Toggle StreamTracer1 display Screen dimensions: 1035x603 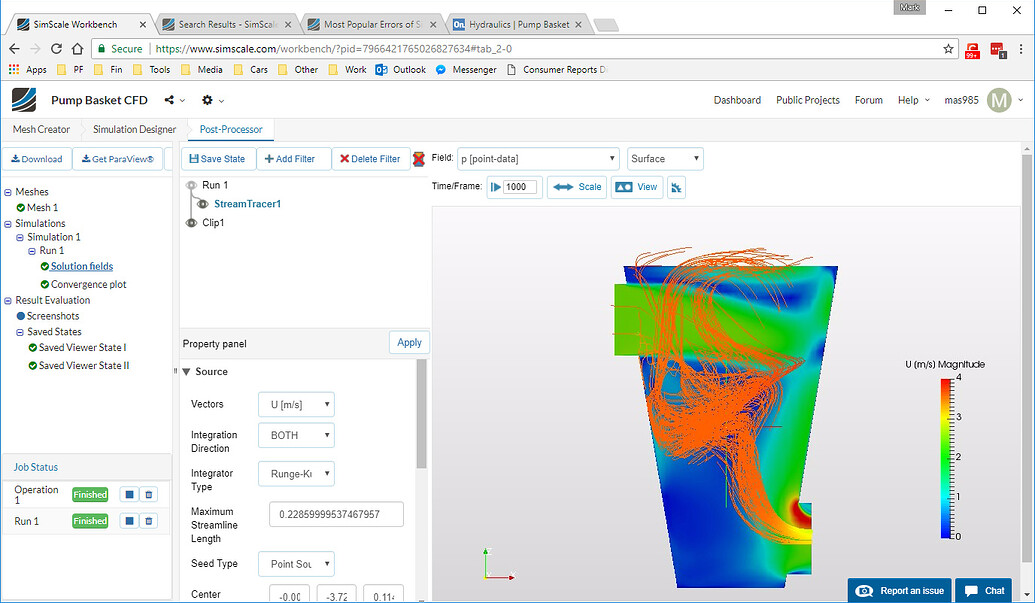click(201, 203)
